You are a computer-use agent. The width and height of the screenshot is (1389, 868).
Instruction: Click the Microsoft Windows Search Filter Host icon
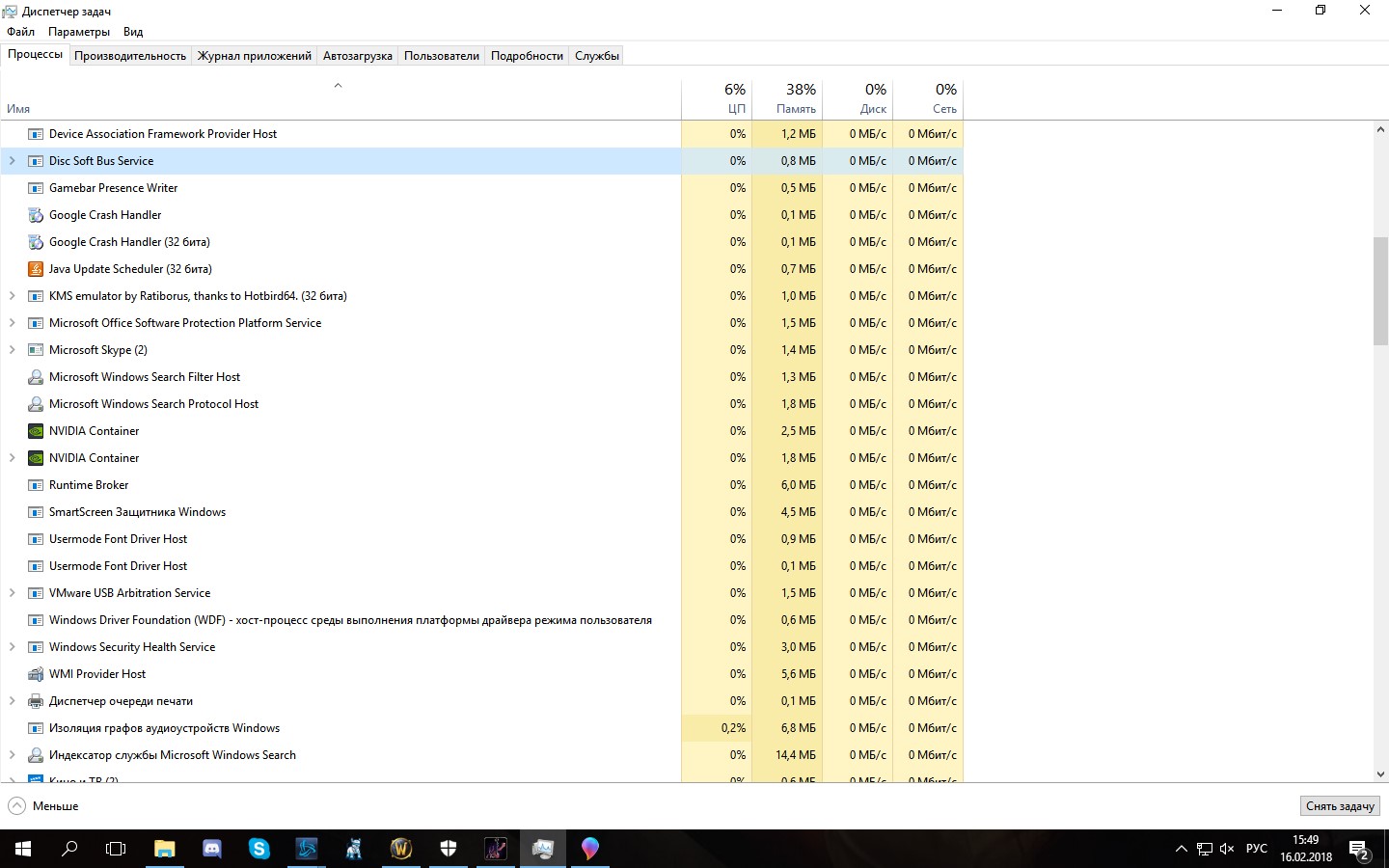point(36,377)
